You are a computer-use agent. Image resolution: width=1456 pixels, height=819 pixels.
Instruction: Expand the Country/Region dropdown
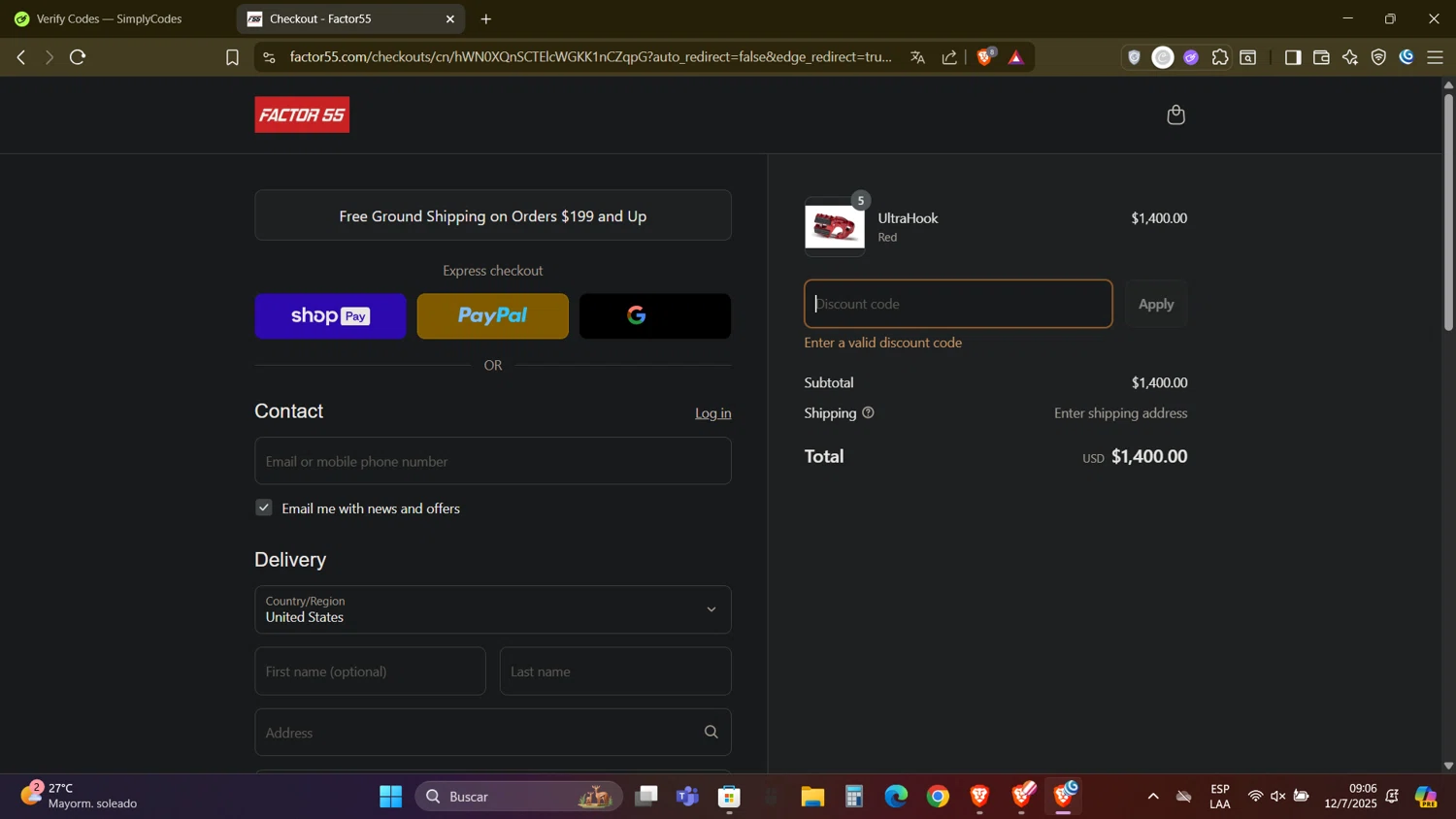coord(492,609)
